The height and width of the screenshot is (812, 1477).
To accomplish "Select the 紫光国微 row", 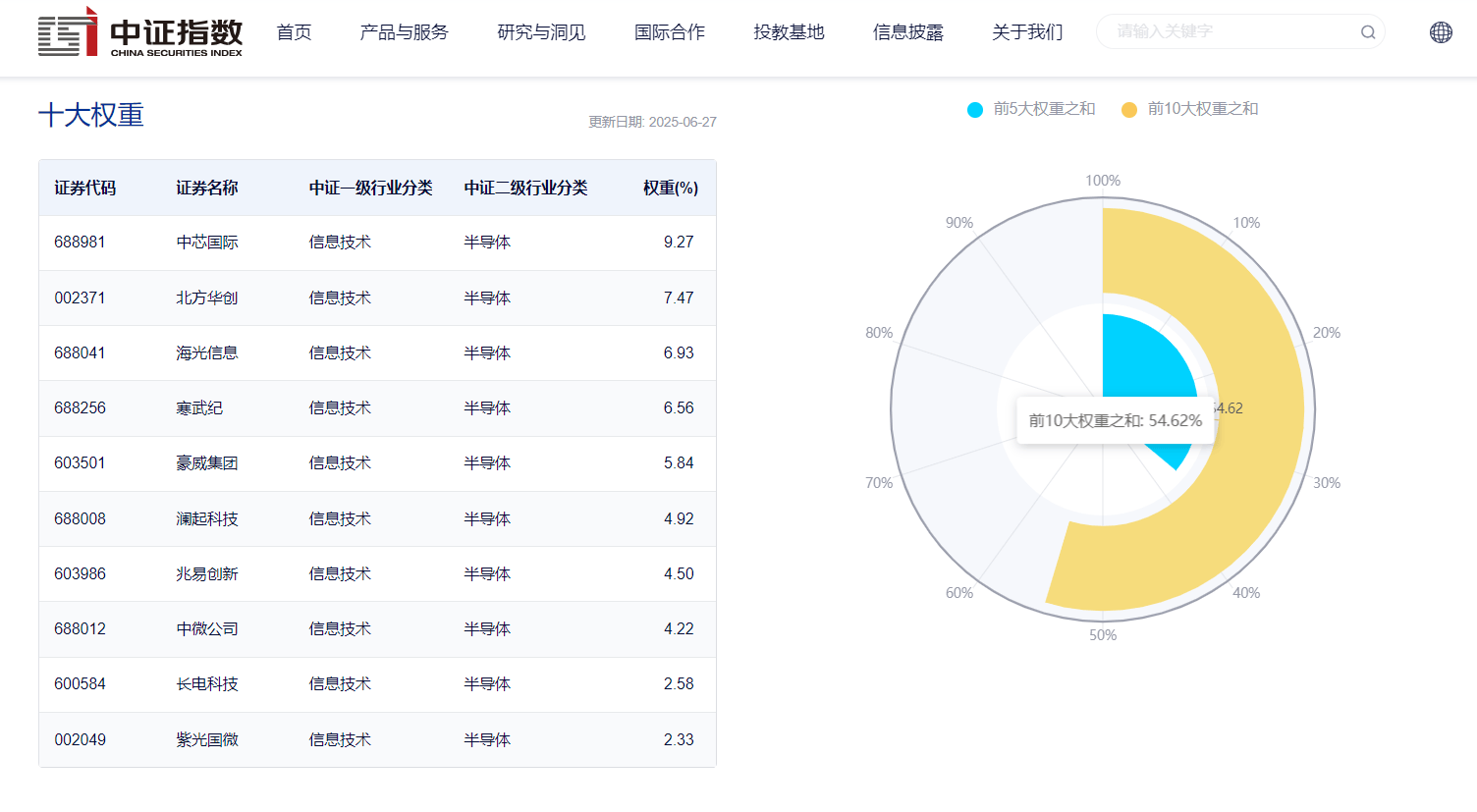I will 377,739.
